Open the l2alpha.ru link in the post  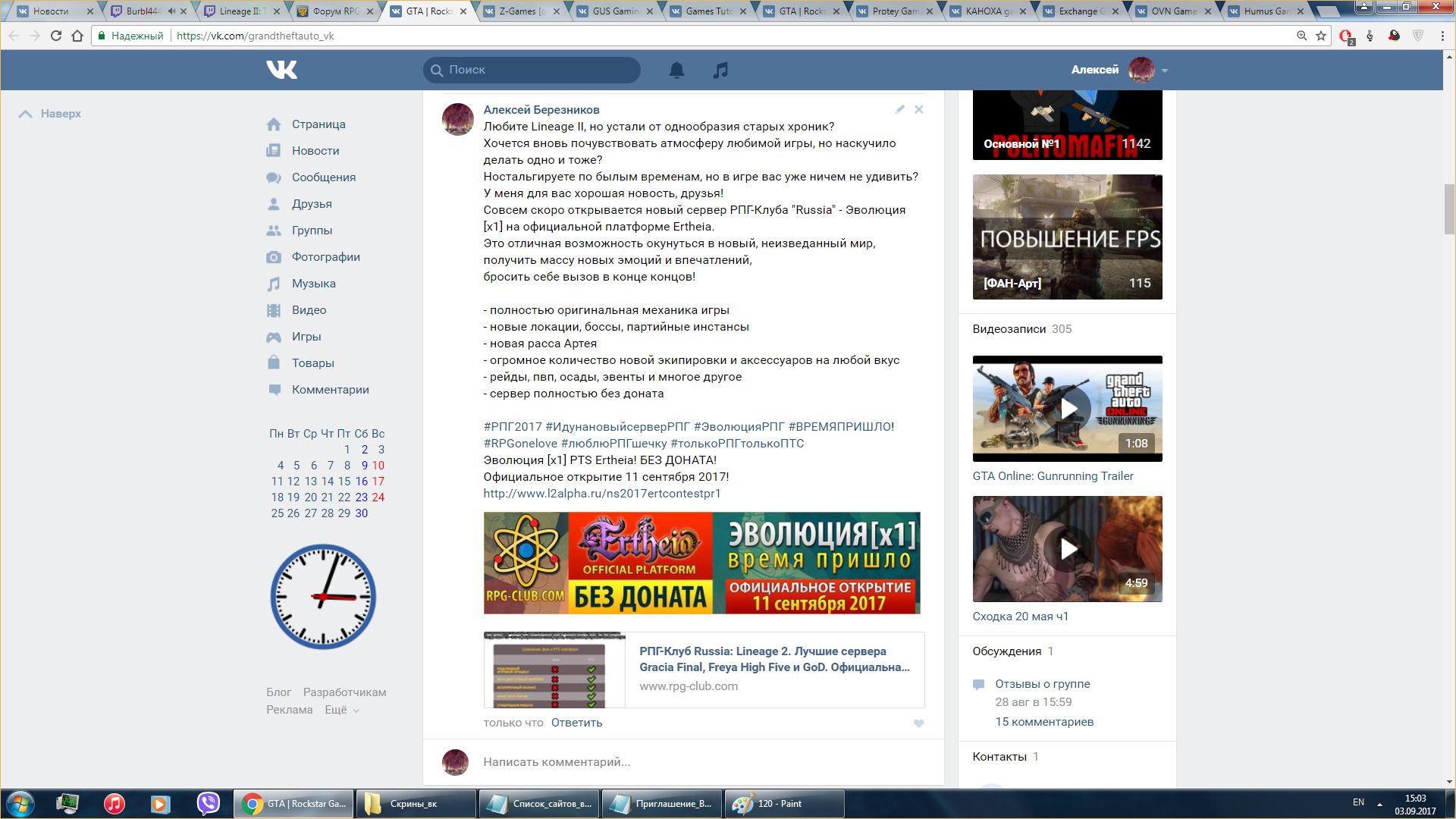click(602, 494)
